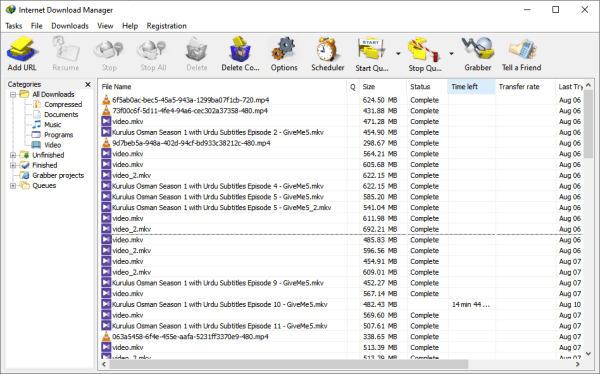Select the Video category icon

click(36, 145)
